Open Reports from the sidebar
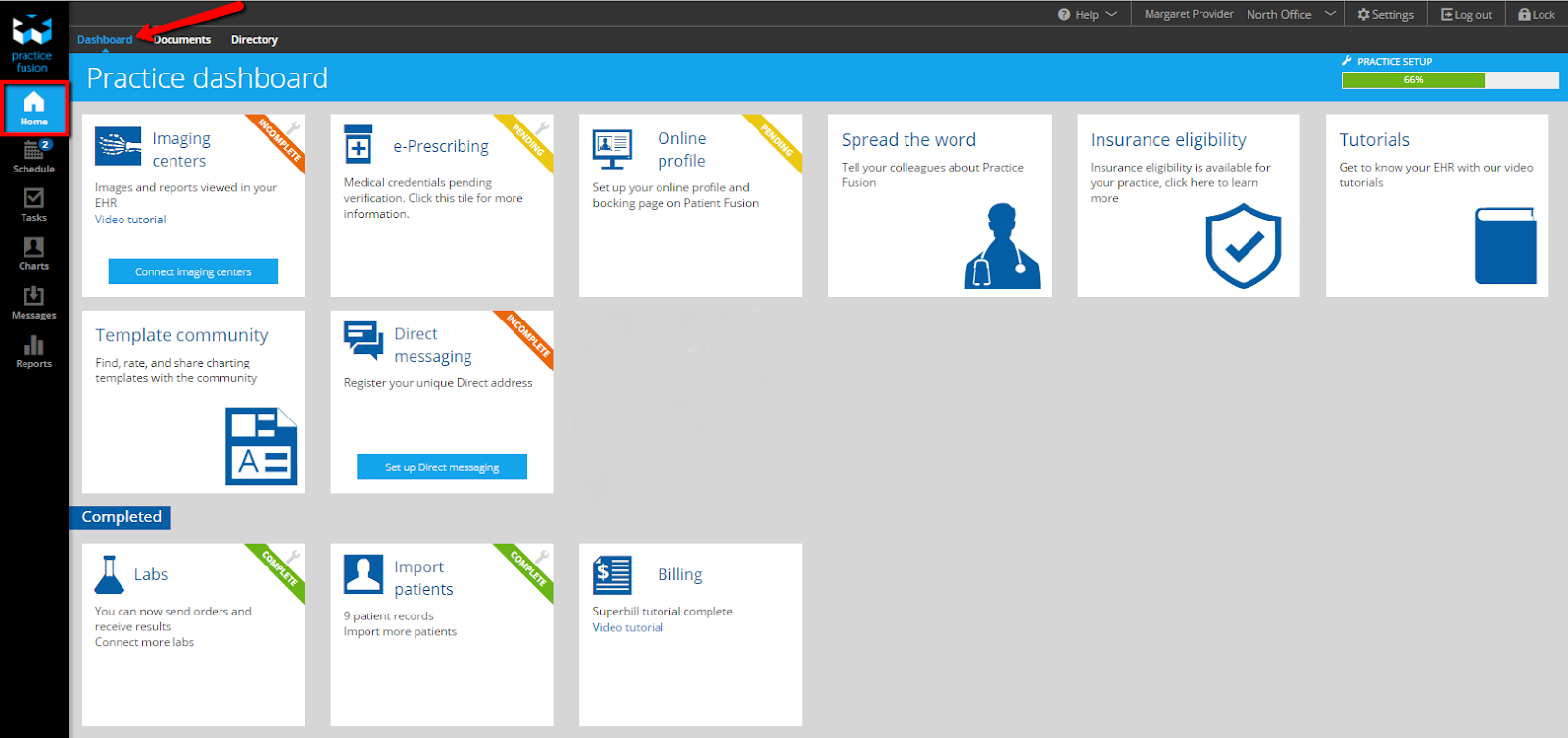 pos(33,351)
